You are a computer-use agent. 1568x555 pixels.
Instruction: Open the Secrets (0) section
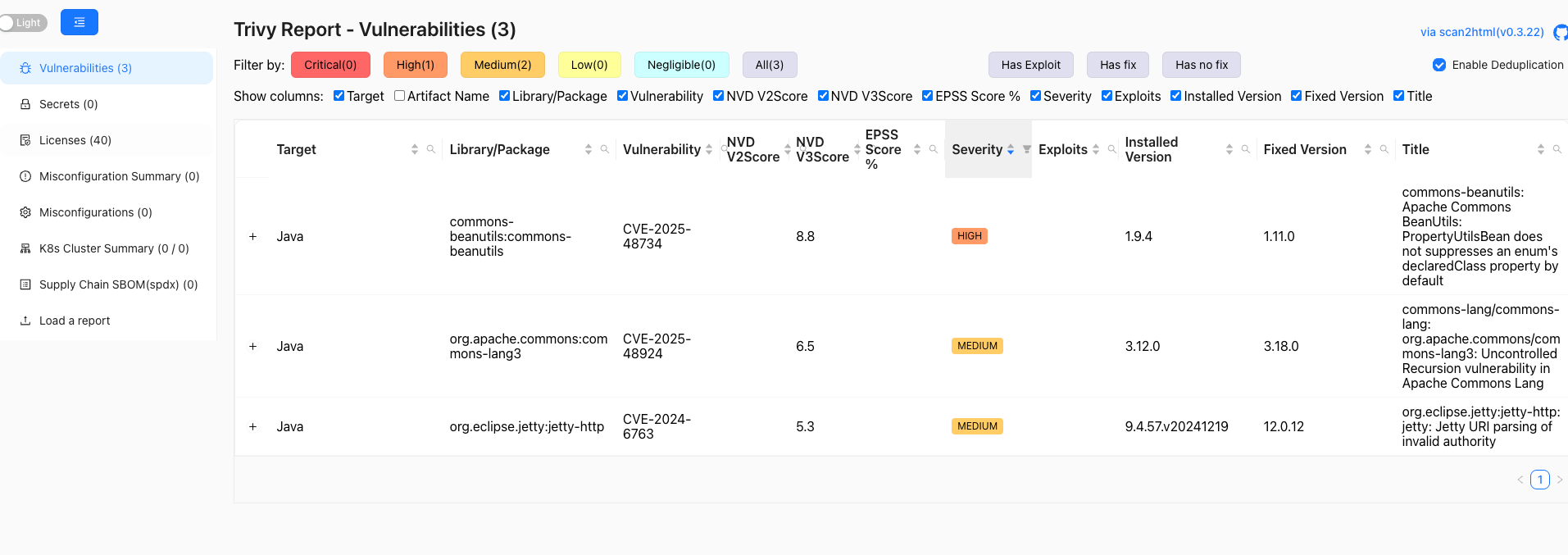pos(68,104)
